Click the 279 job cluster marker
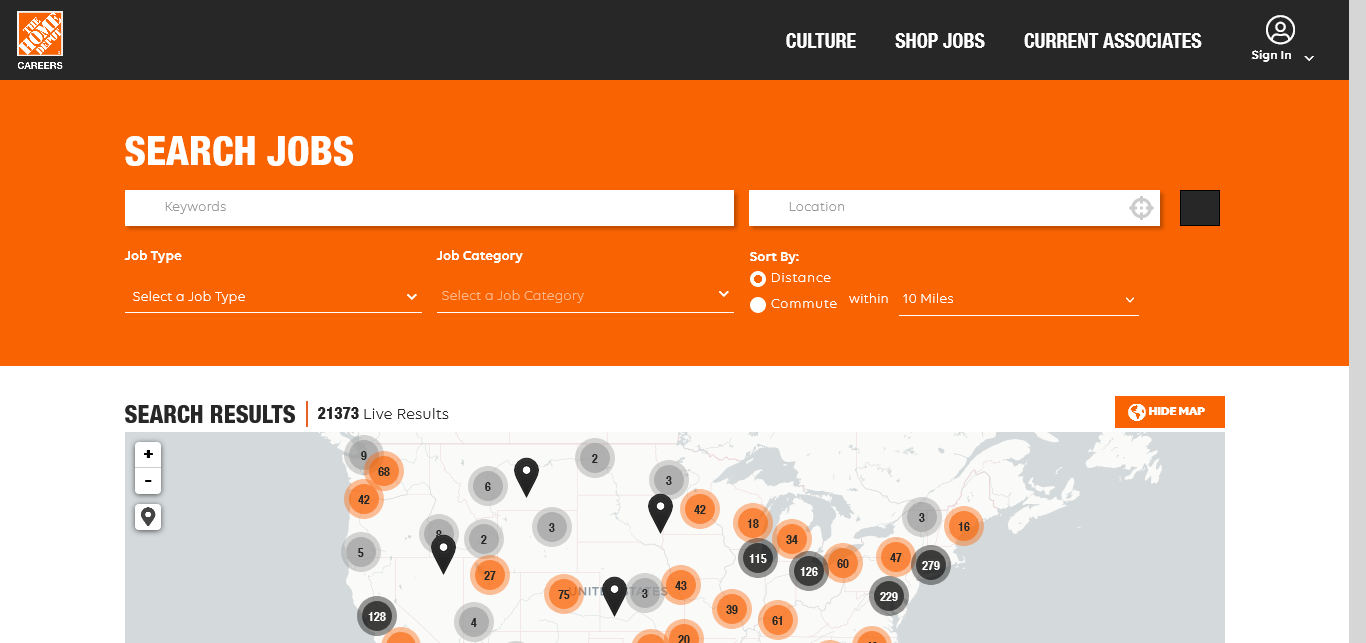Viewport: 1366px width, 643px height. click(x=931, y=566)
